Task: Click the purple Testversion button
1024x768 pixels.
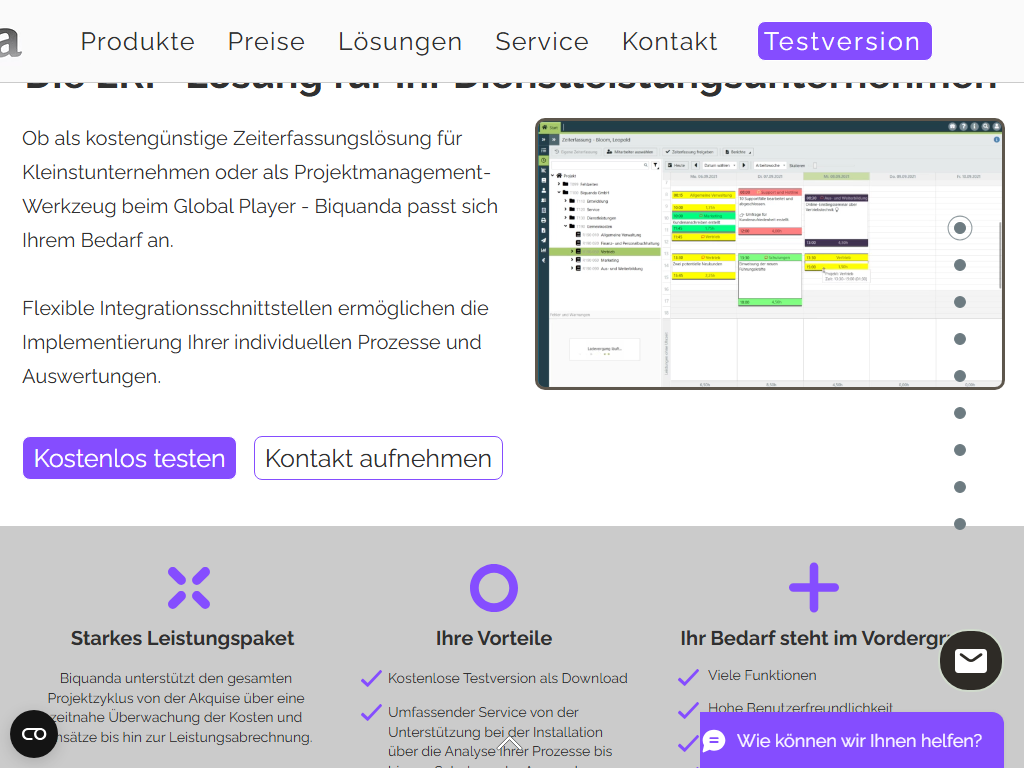Action: click(844, 41)
